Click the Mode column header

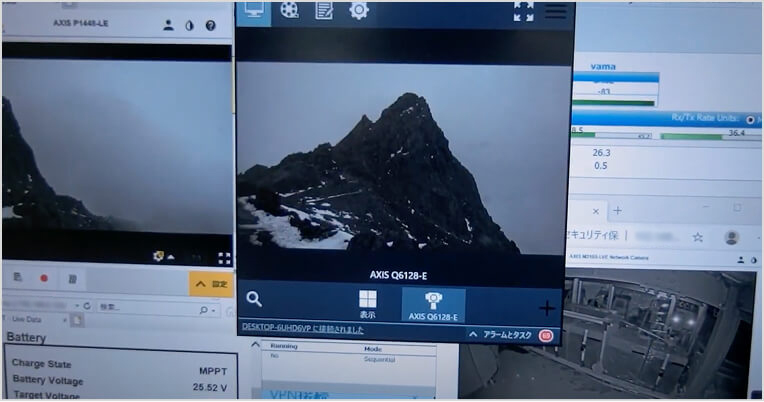(373, 349)
